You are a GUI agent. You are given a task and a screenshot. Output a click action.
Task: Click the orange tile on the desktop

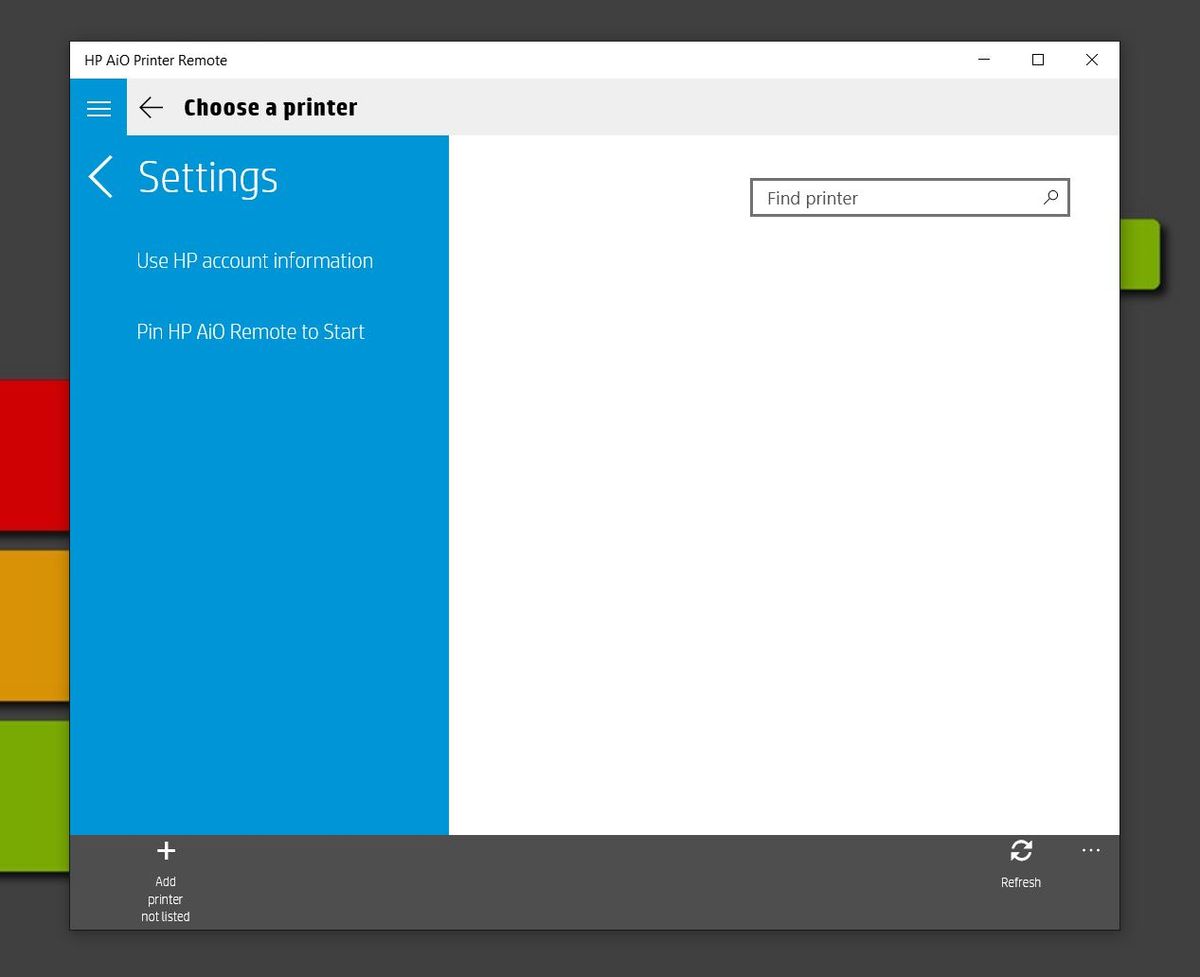35,625
